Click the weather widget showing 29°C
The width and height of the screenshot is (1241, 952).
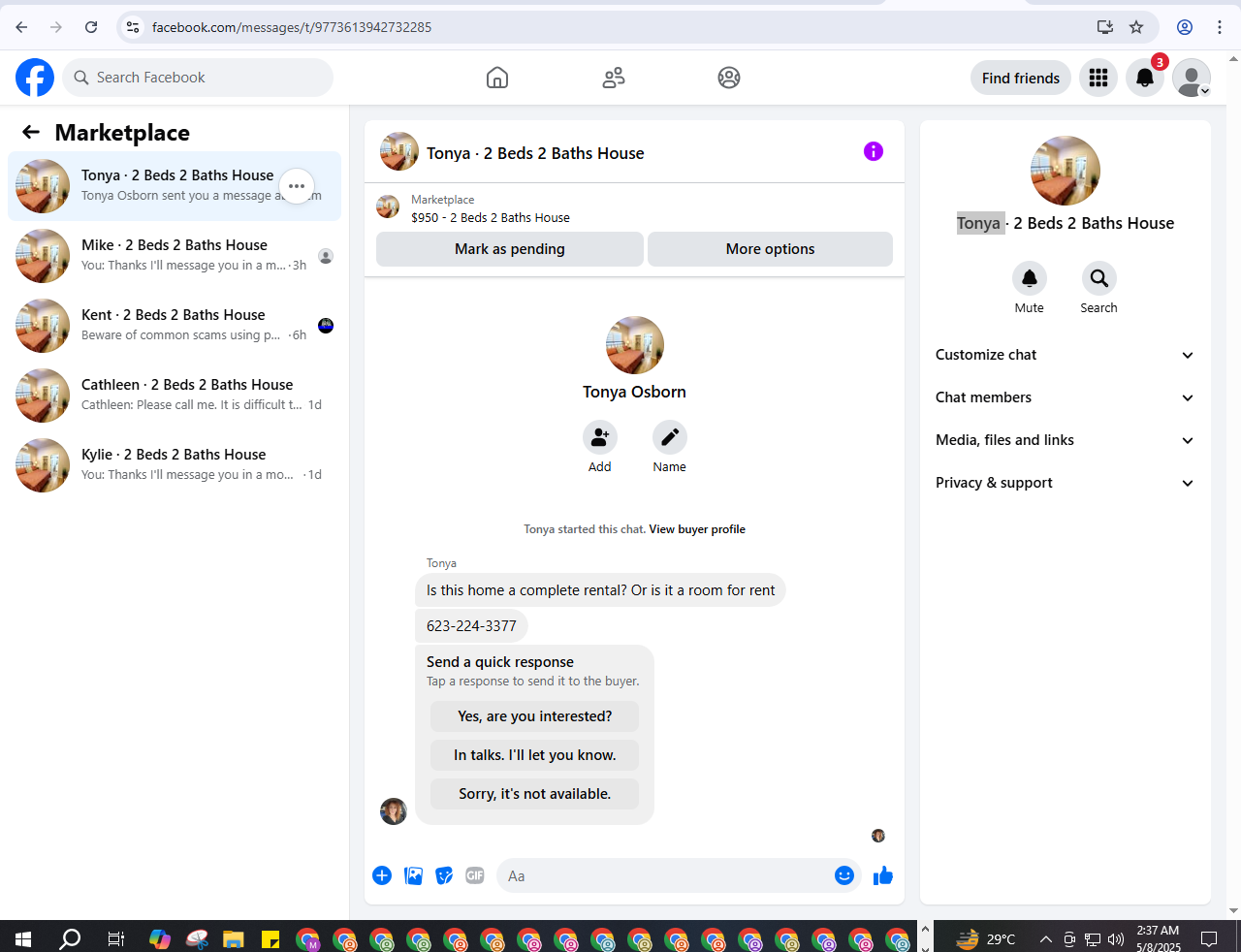tap(985, 938)
